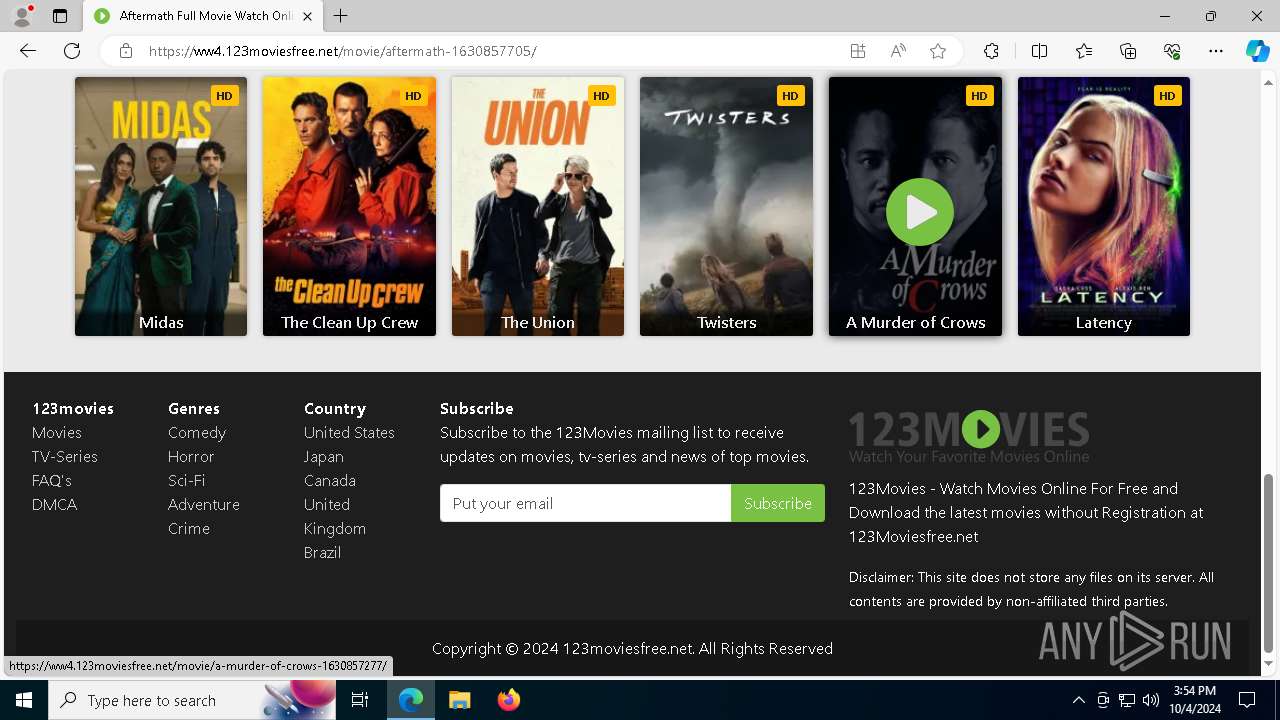
Task: Open the network tray icon
Action: coord(1127,700)
